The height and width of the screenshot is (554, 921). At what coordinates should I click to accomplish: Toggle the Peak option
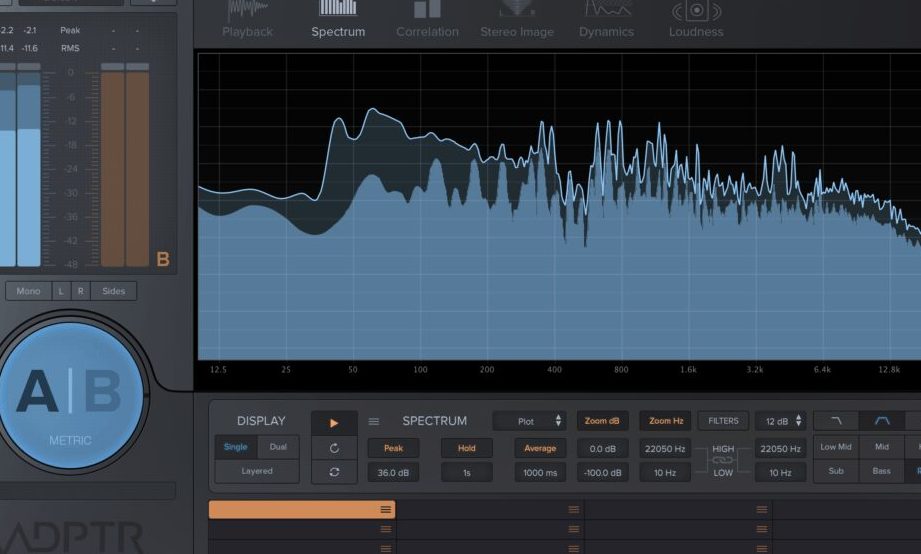[x=394, y=448]
